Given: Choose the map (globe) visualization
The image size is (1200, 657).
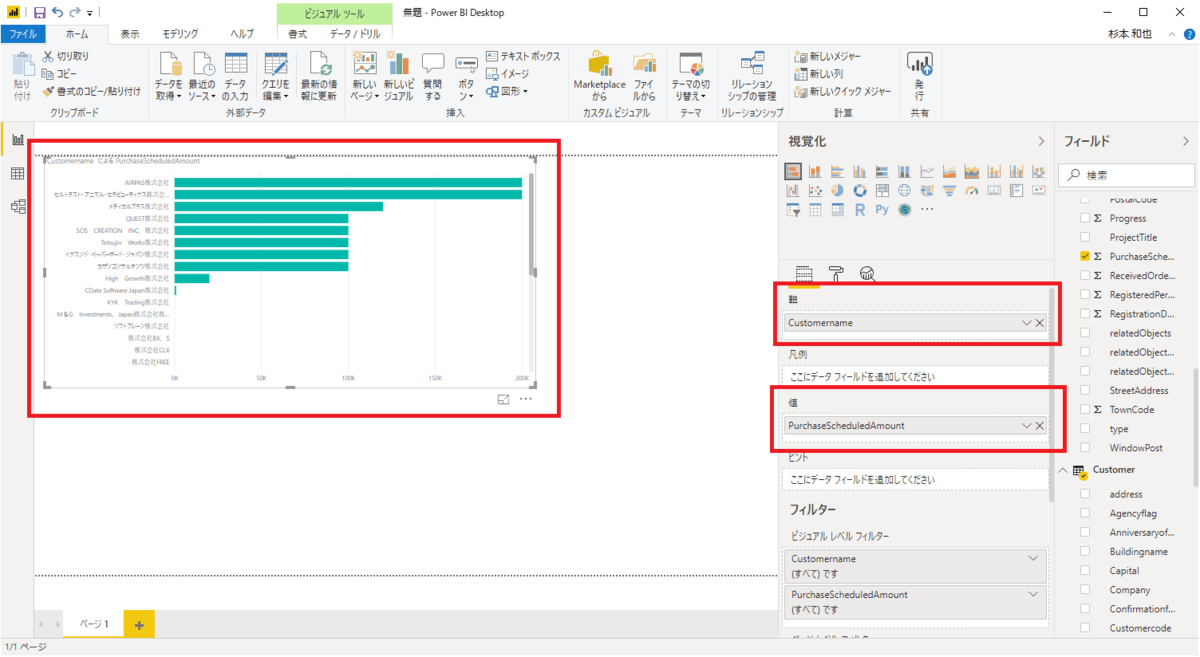Looking at the screenshot, I should click(904, 190).
